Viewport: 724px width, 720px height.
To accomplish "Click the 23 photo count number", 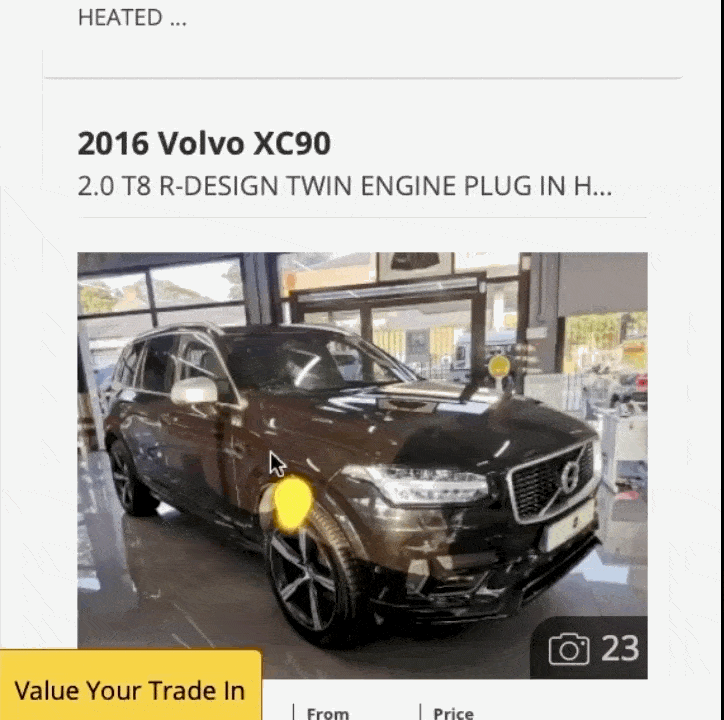I will pos(620,648).
